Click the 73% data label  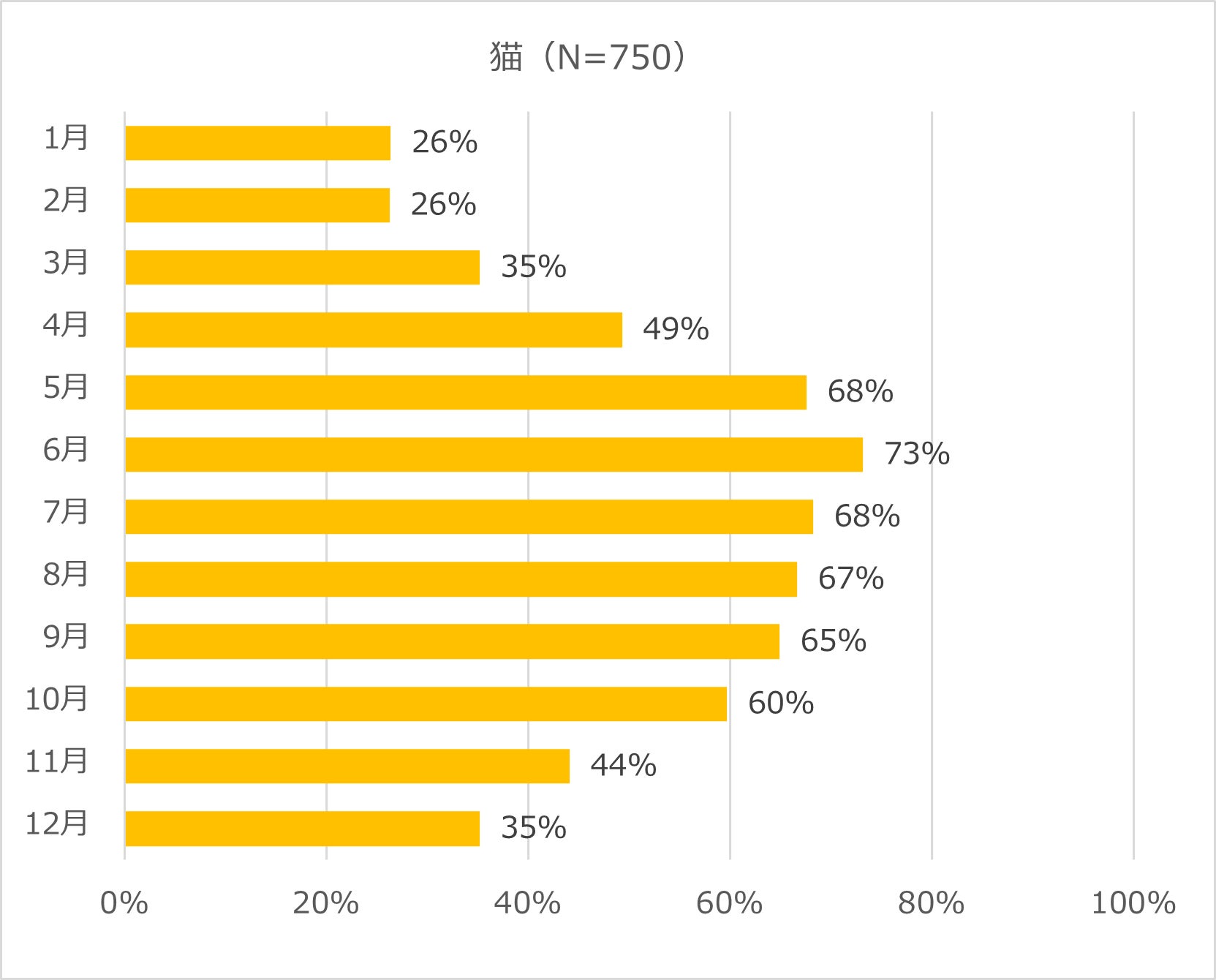(917, 454)
